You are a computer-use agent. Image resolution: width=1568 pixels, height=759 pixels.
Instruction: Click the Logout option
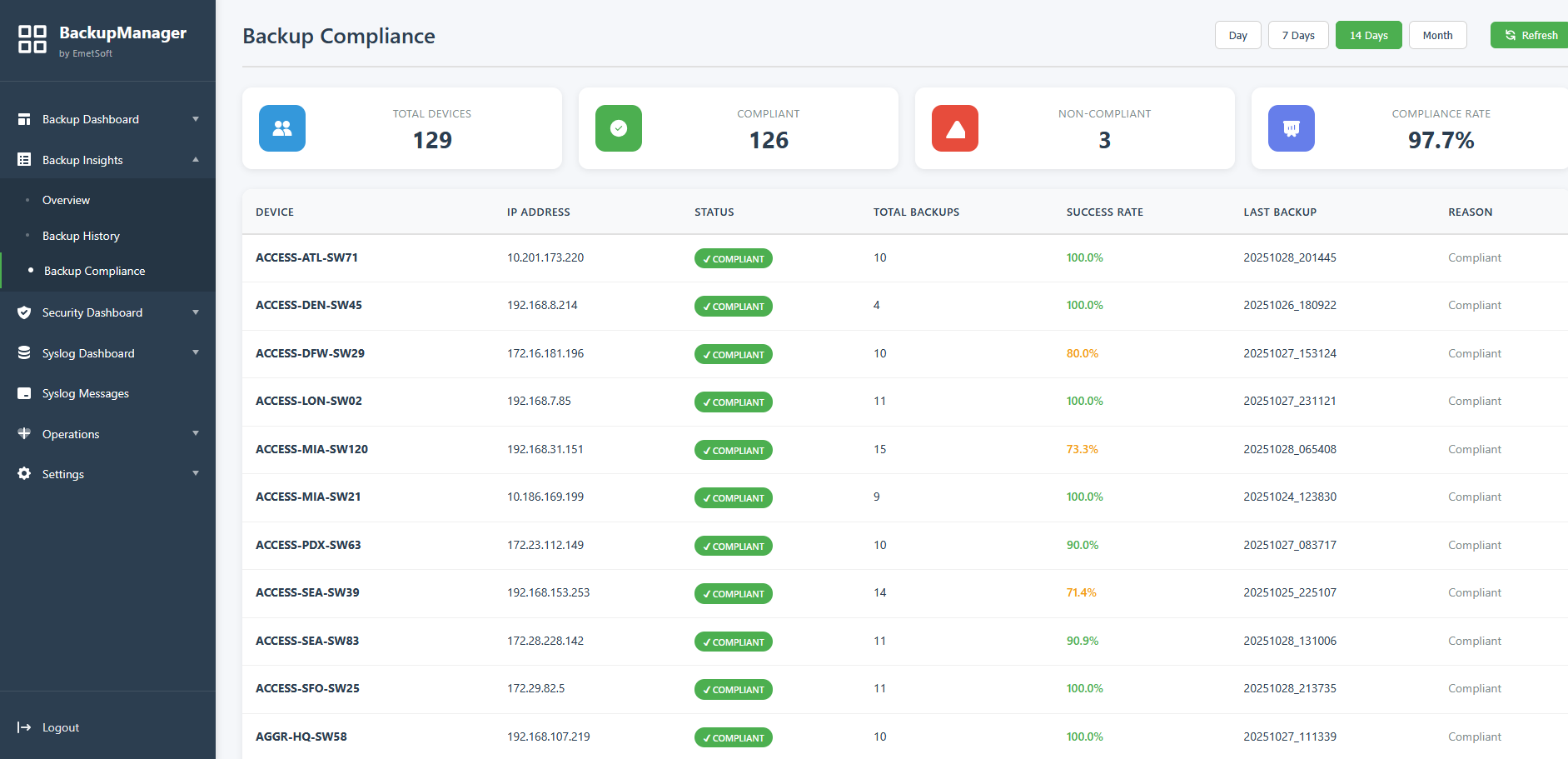[59, 727]
